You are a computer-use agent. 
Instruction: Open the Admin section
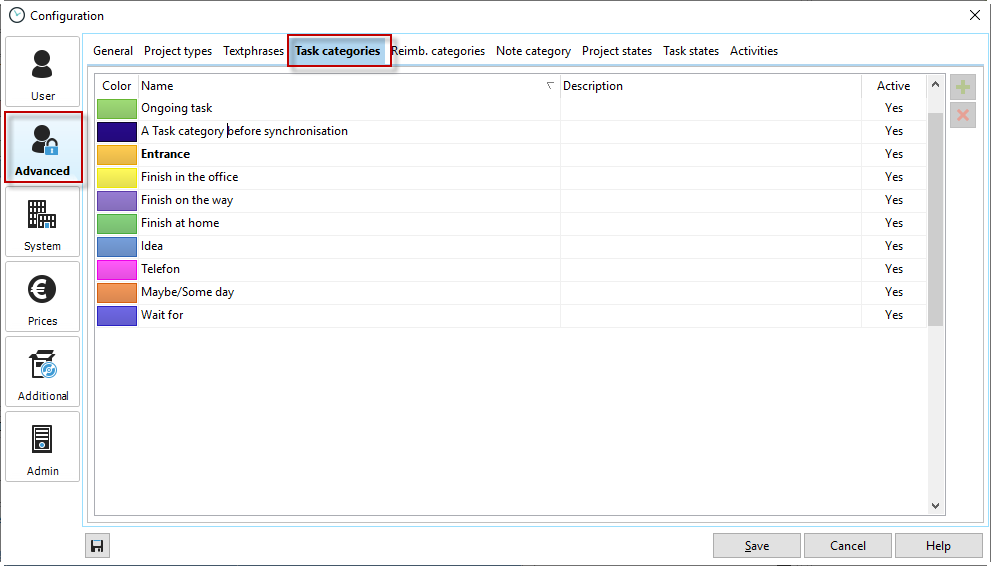[42, 448]
